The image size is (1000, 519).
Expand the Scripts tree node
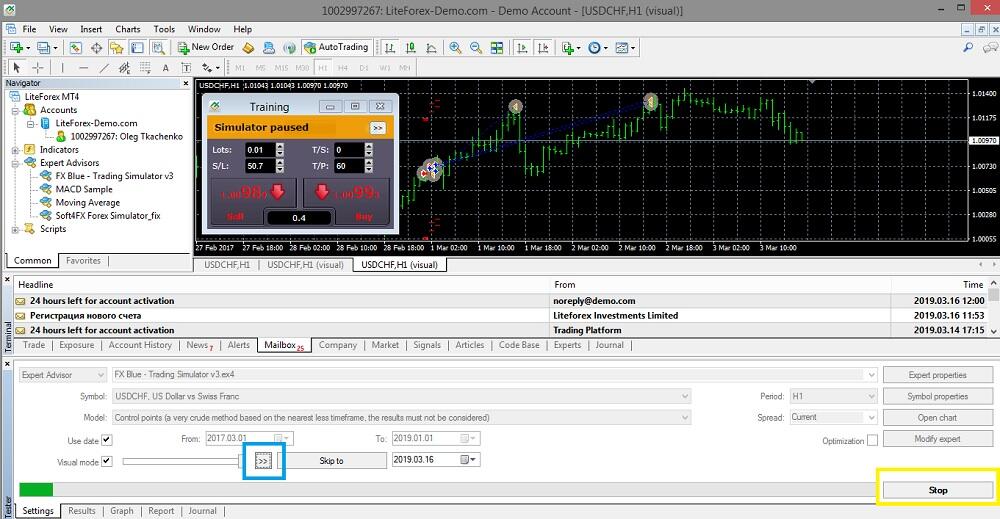tap(15, 229)
